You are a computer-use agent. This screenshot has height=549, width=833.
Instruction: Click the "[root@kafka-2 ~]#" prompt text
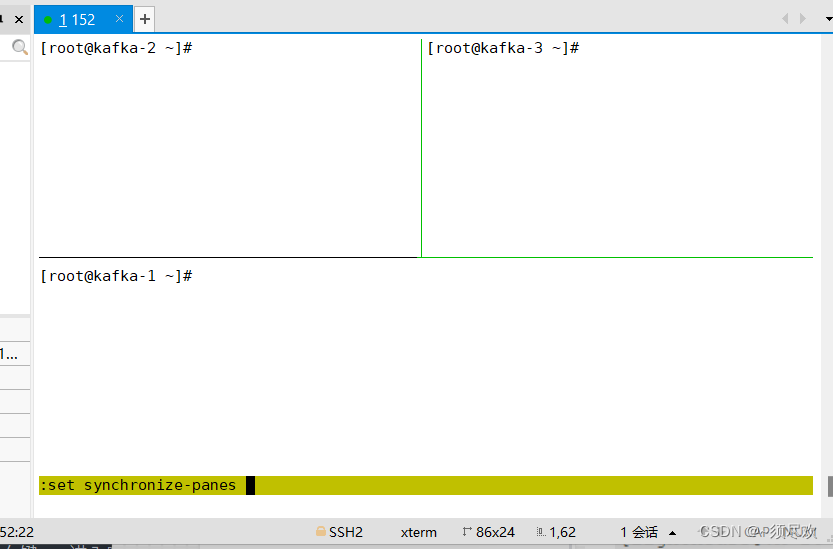pyautogui.click(x=116, y=48)
